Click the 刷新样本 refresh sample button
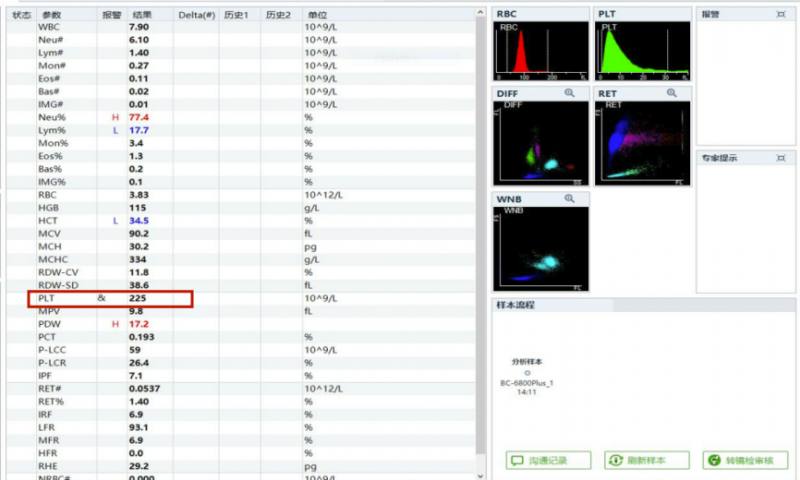800x480 pixels. pyautogui.click(x=646, y=460)
